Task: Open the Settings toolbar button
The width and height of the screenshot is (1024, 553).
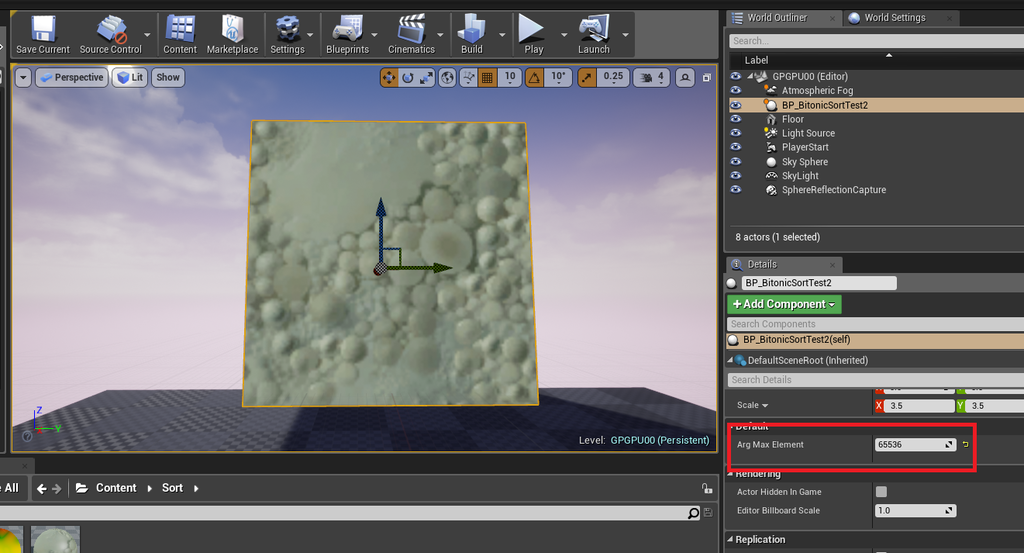Action: [x=287, y=35]
